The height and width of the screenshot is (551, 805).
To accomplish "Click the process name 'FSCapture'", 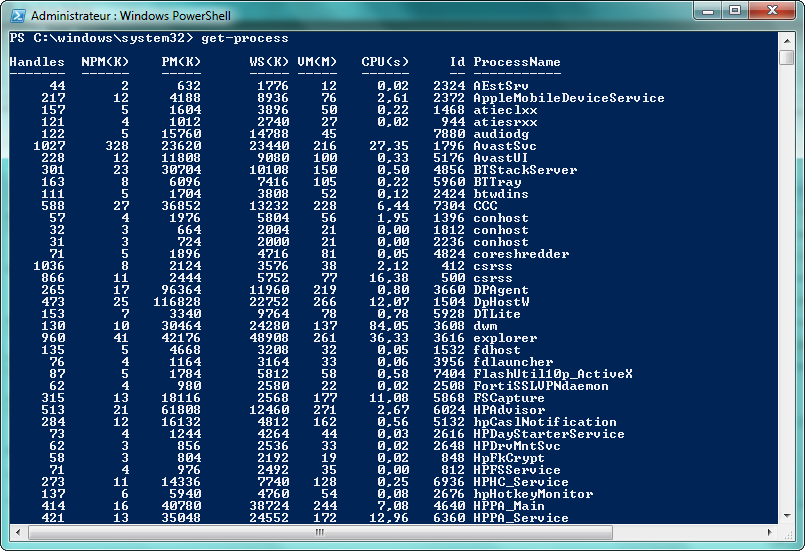I will tap(509, 398).
